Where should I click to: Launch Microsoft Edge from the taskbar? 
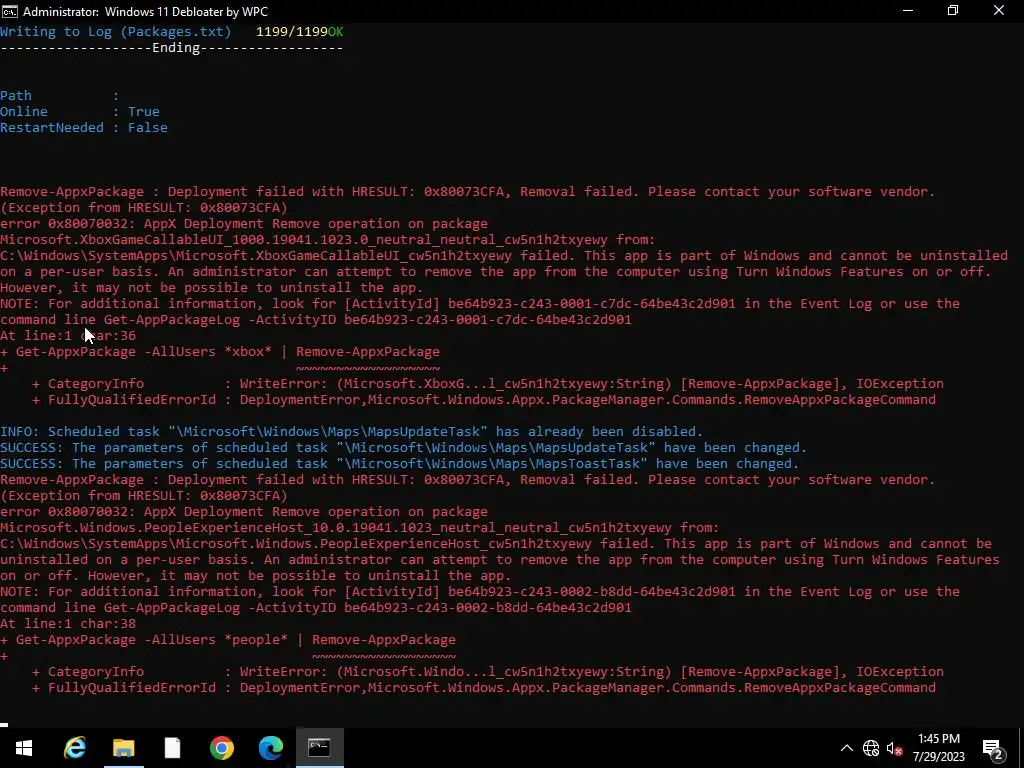point(270,748)
